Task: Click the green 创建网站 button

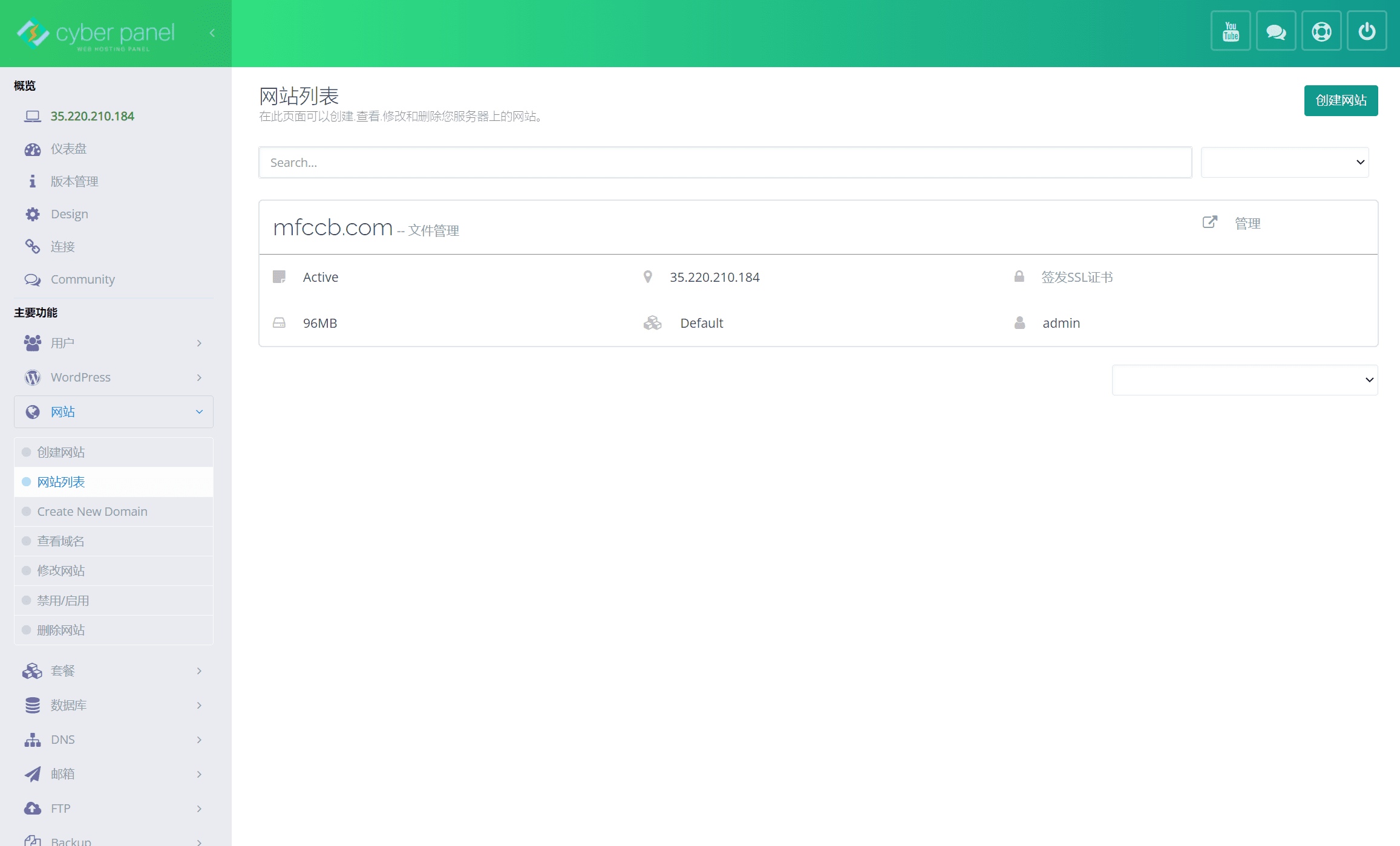Action: click(x=1341, y=100)
